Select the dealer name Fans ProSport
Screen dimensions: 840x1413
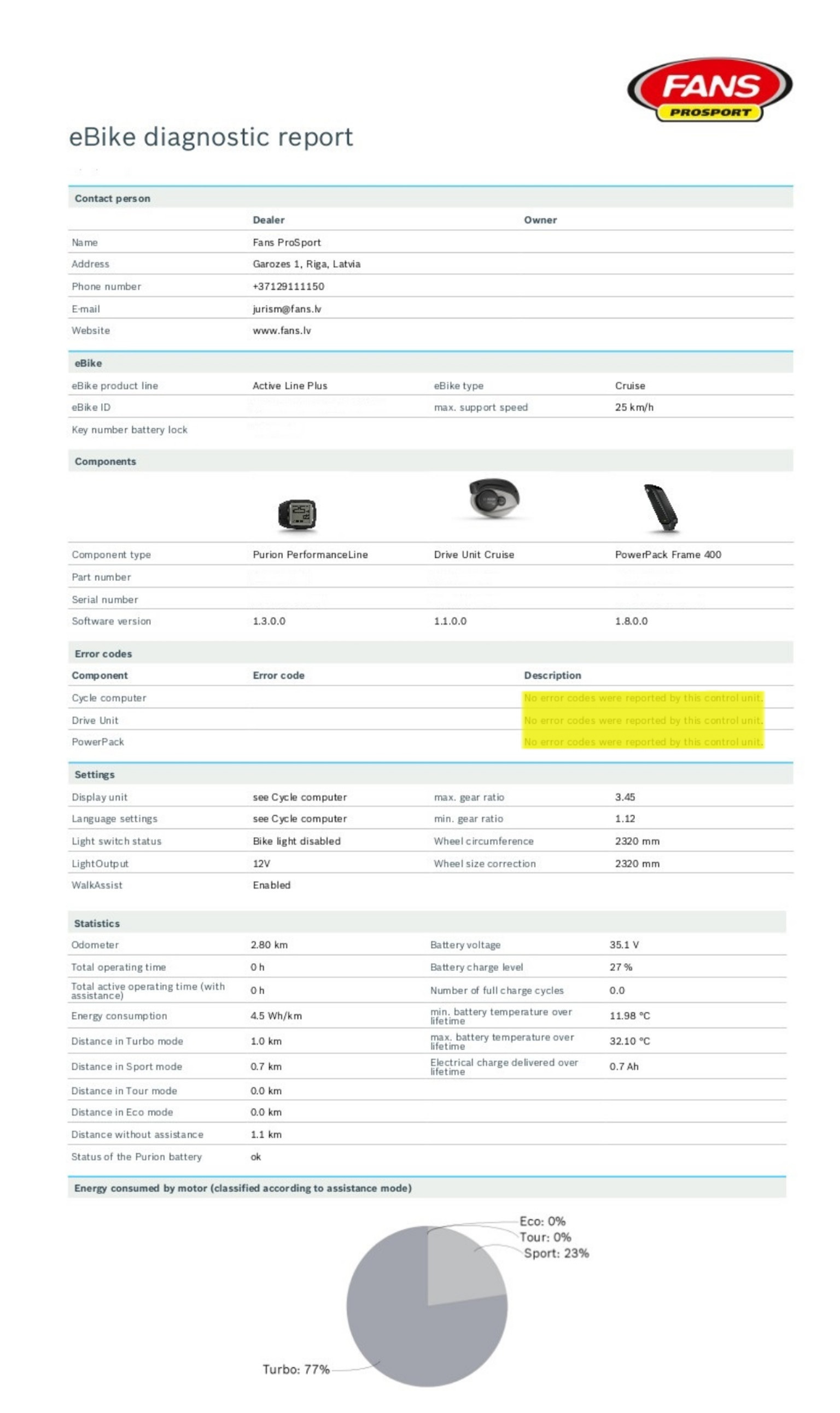click(287, 242)
